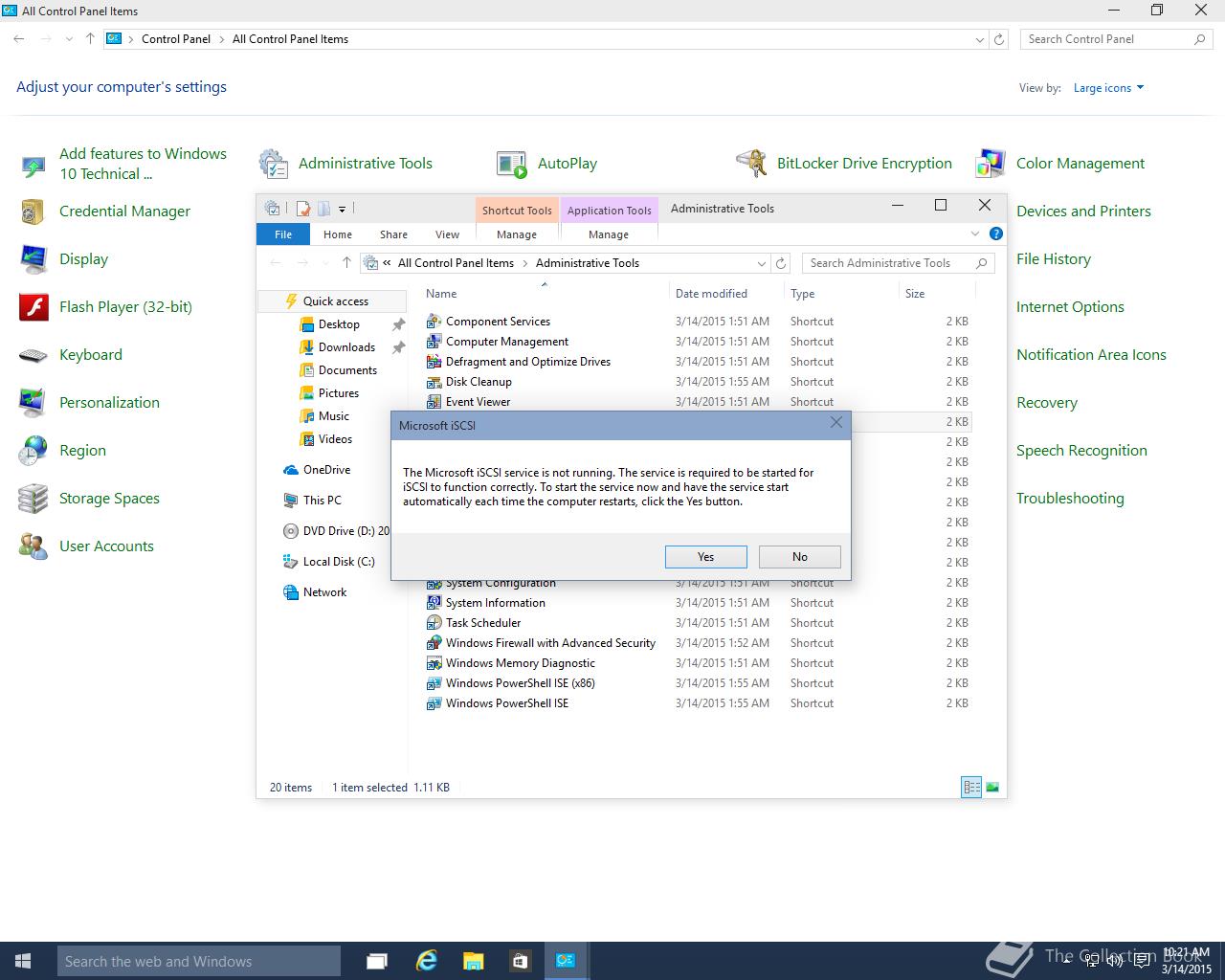
Task: Click Yes in the Microsoft iSCSI dialog
Action: pyautogui.click(x=705, y=557)
